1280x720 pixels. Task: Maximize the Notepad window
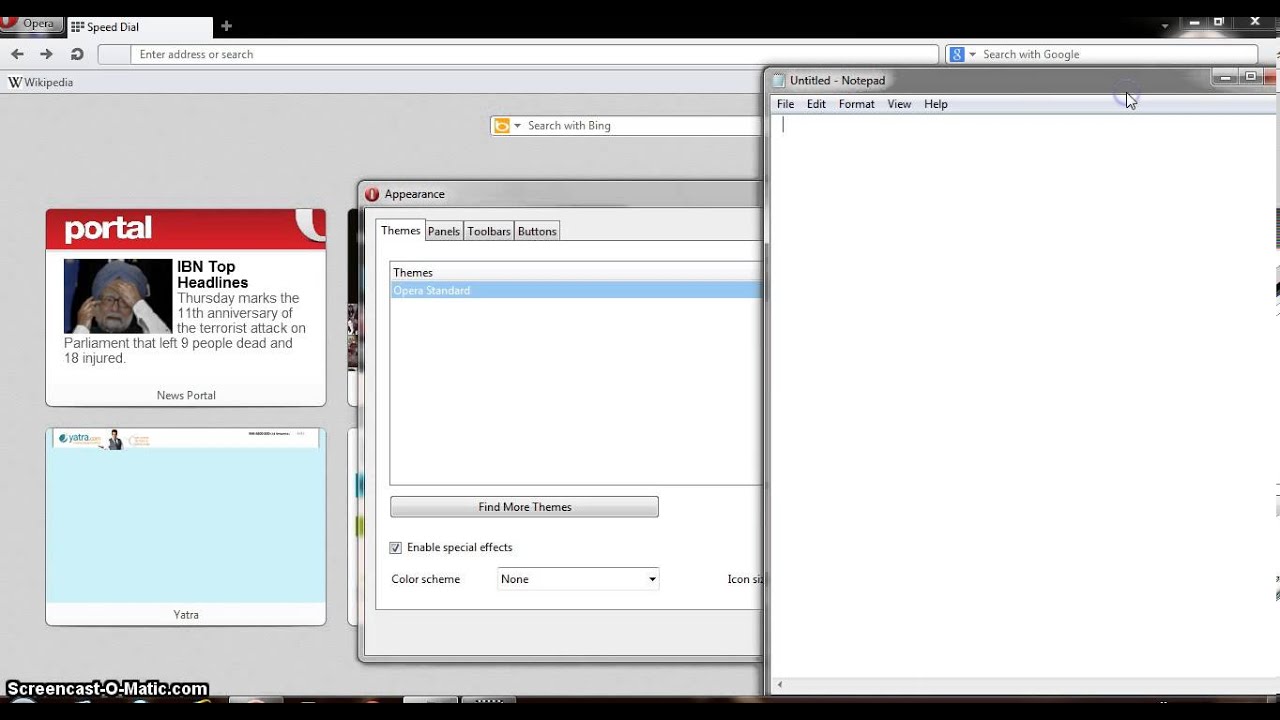pyautogui.click(x=1250, y=77)
